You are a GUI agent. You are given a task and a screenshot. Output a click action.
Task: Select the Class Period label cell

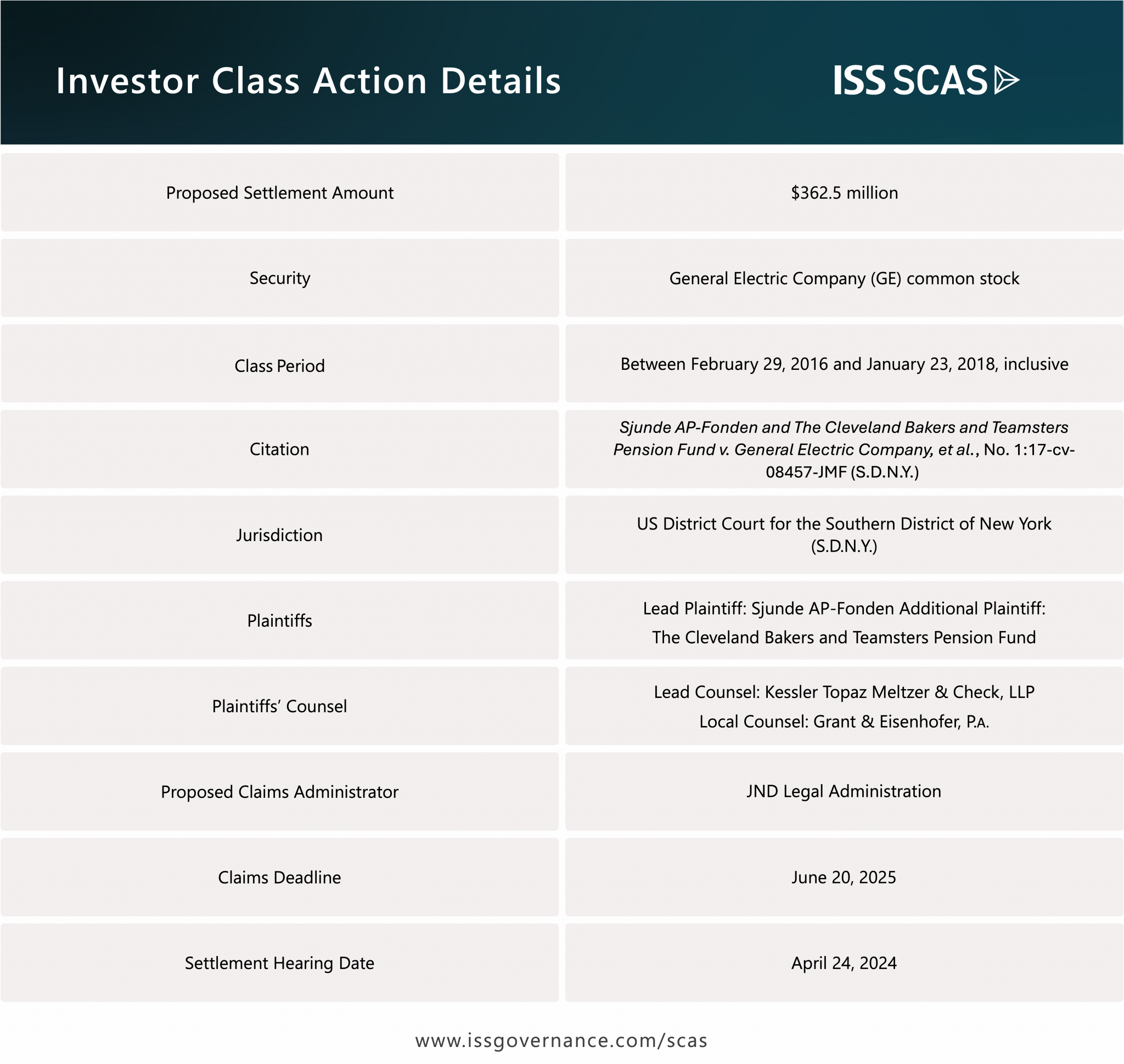point(279,366)
